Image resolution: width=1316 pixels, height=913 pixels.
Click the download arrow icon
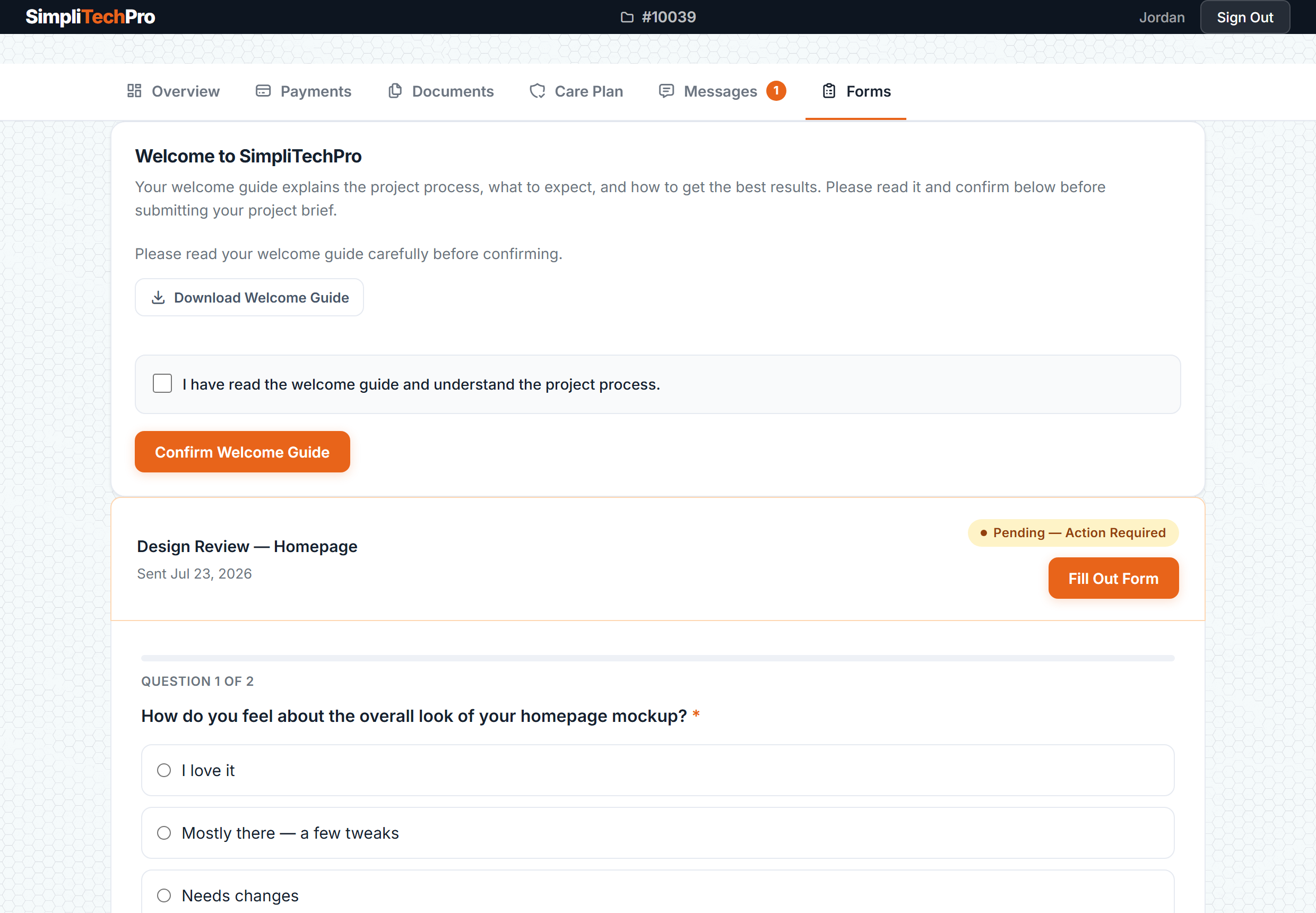point(159,297)
